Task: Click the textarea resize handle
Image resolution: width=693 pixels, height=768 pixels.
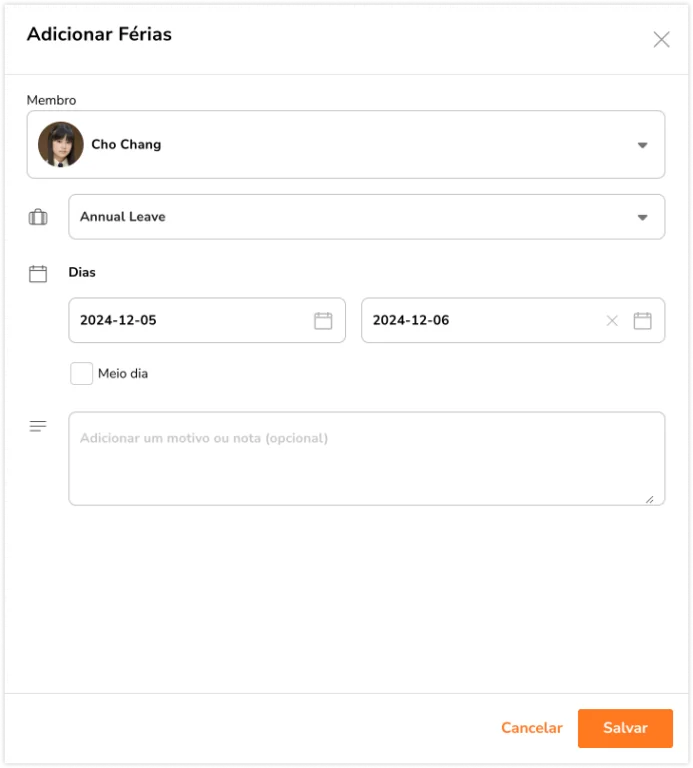Action: point(650,500)
